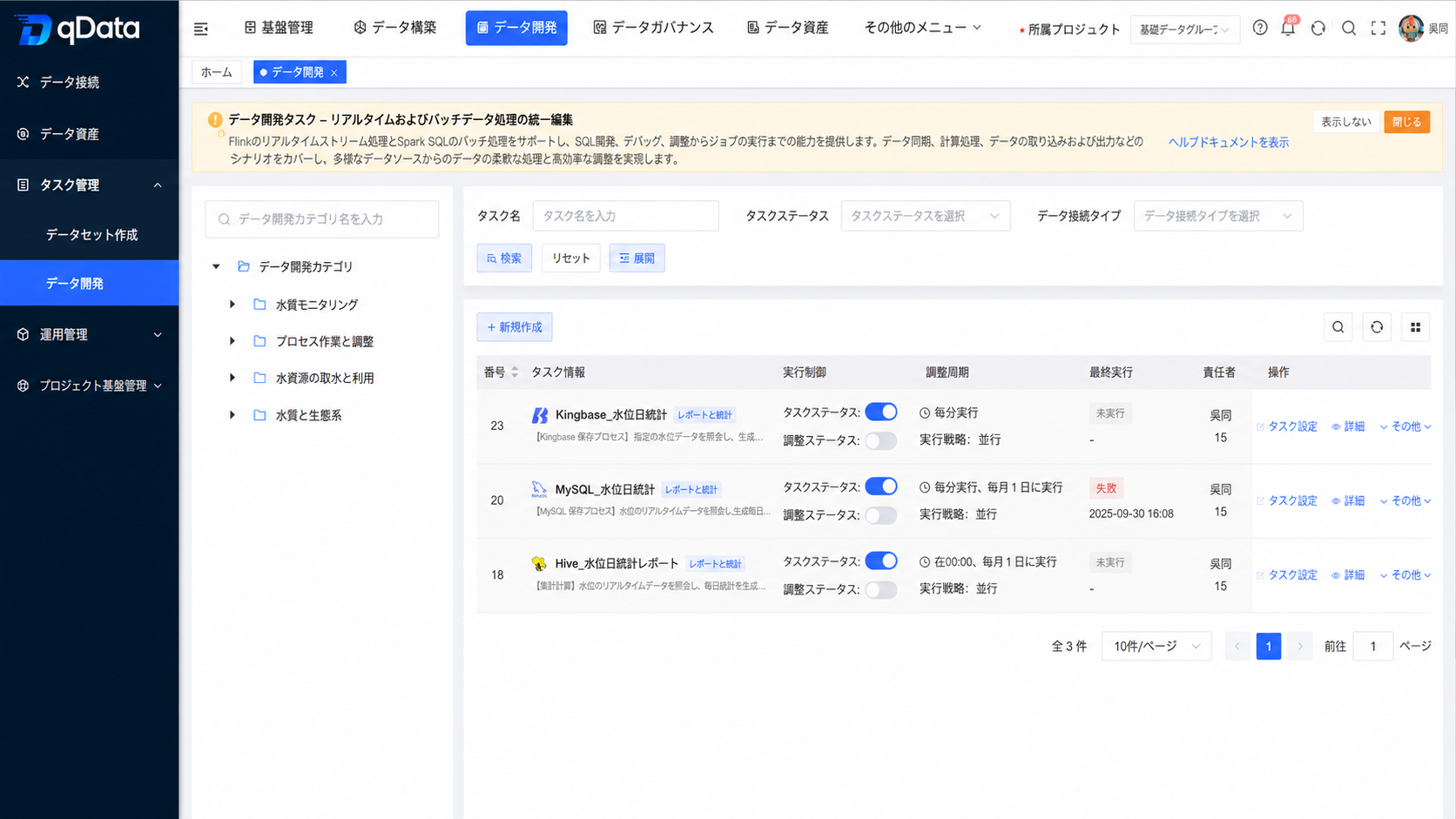Click the qData logo
This screenshot has width=1456, height=819.
[x=77, y=29]
